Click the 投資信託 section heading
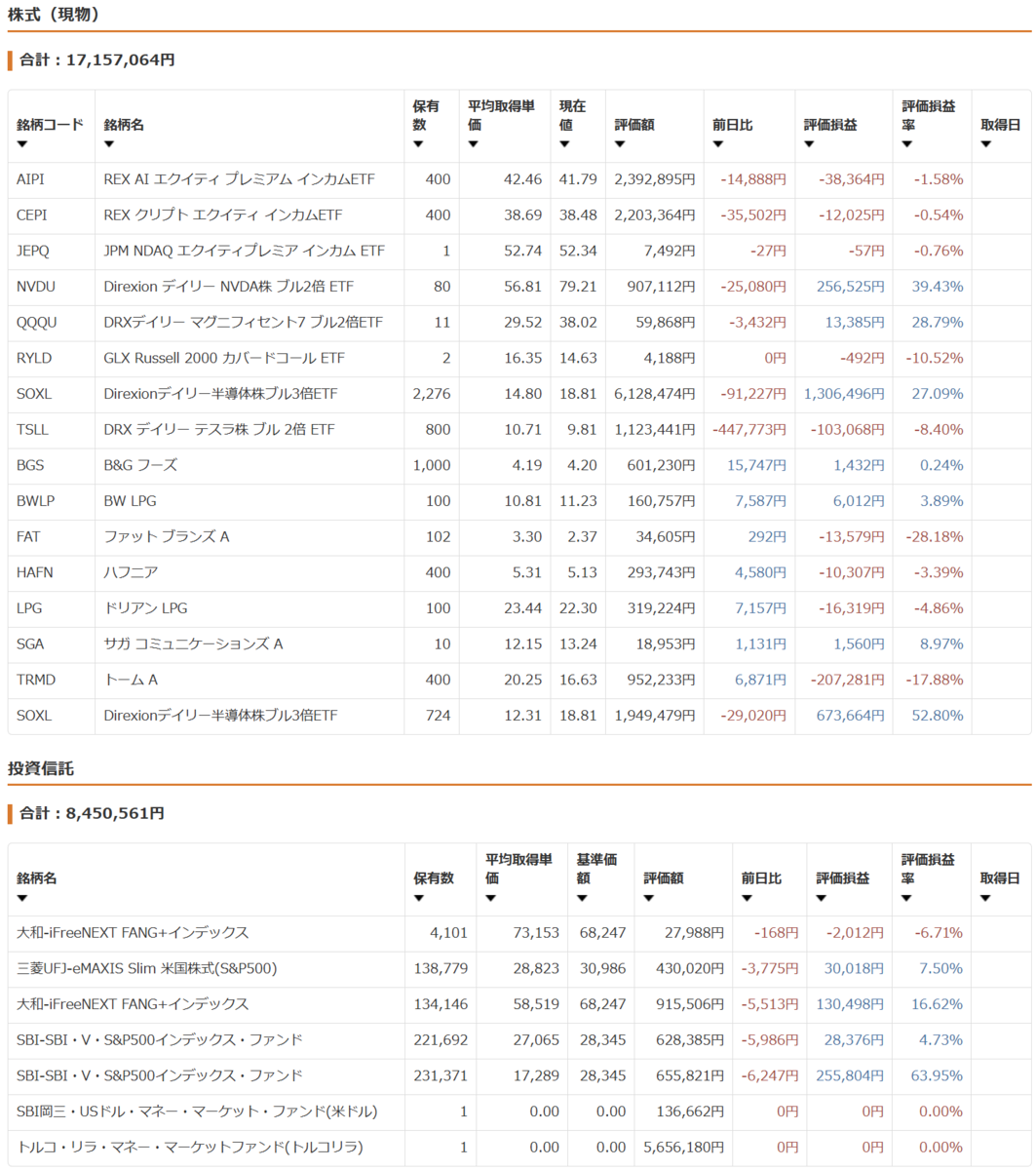Image resolution: width=1036 pixels, height=1170 pixels. click(41, 768)
